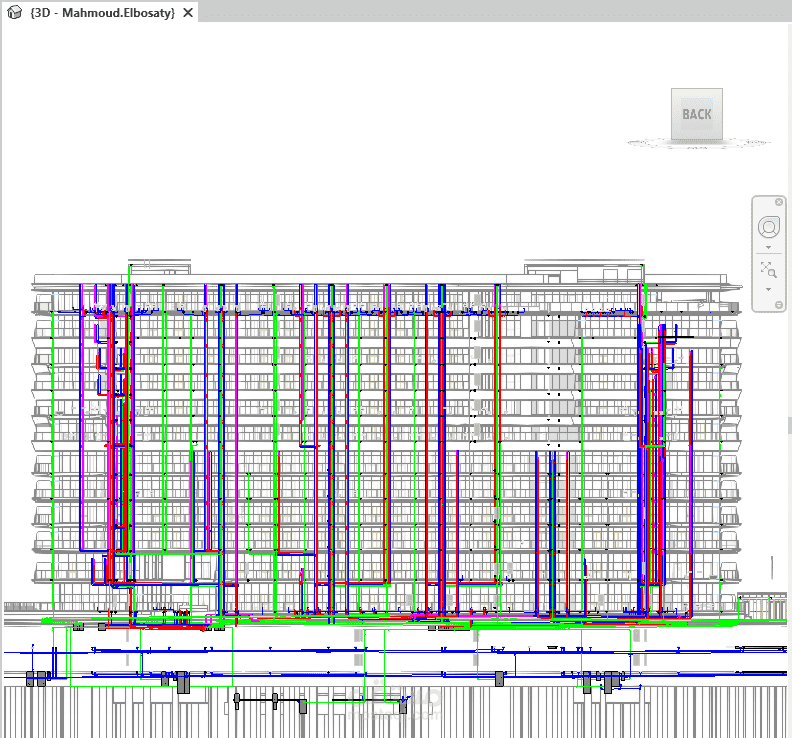Image resolution: width=792 pixels, height=738 pixels.
Task: Expand the zoom options dropdown arrow
Action: tap(768, 289)
